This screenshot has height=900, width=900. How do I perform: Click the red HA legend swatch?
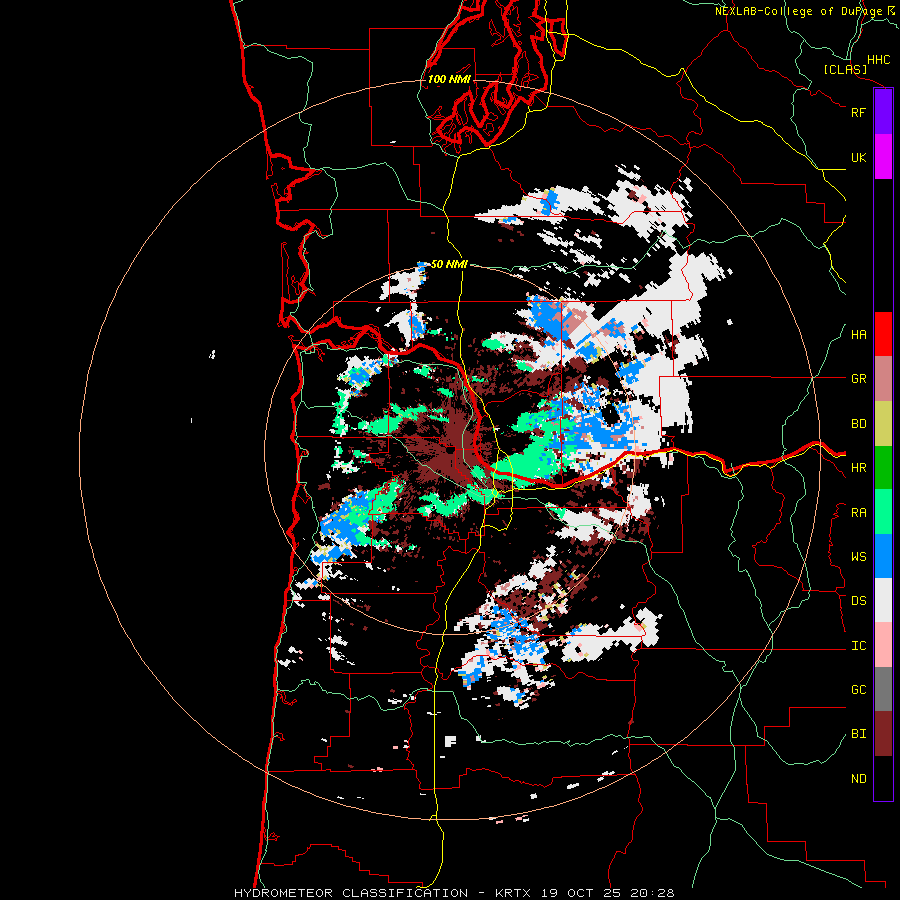pyautogui.click(x=883, y=334)
